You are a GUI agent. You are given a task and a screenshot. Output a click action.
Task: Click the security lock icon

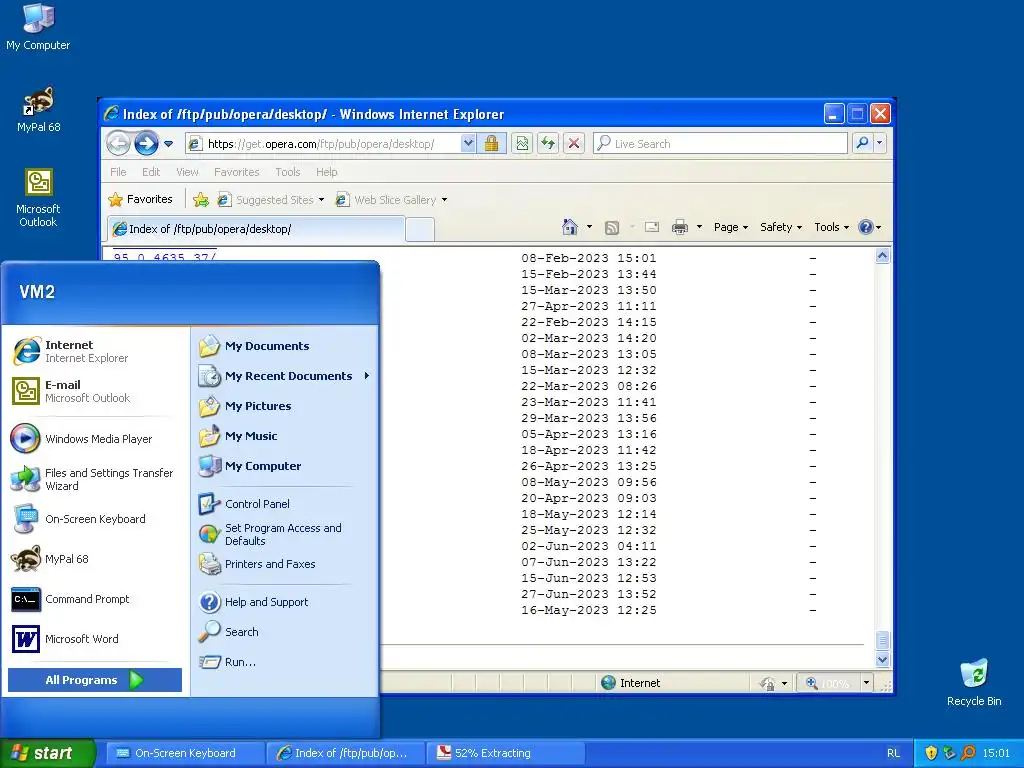[x=492, y=144]
